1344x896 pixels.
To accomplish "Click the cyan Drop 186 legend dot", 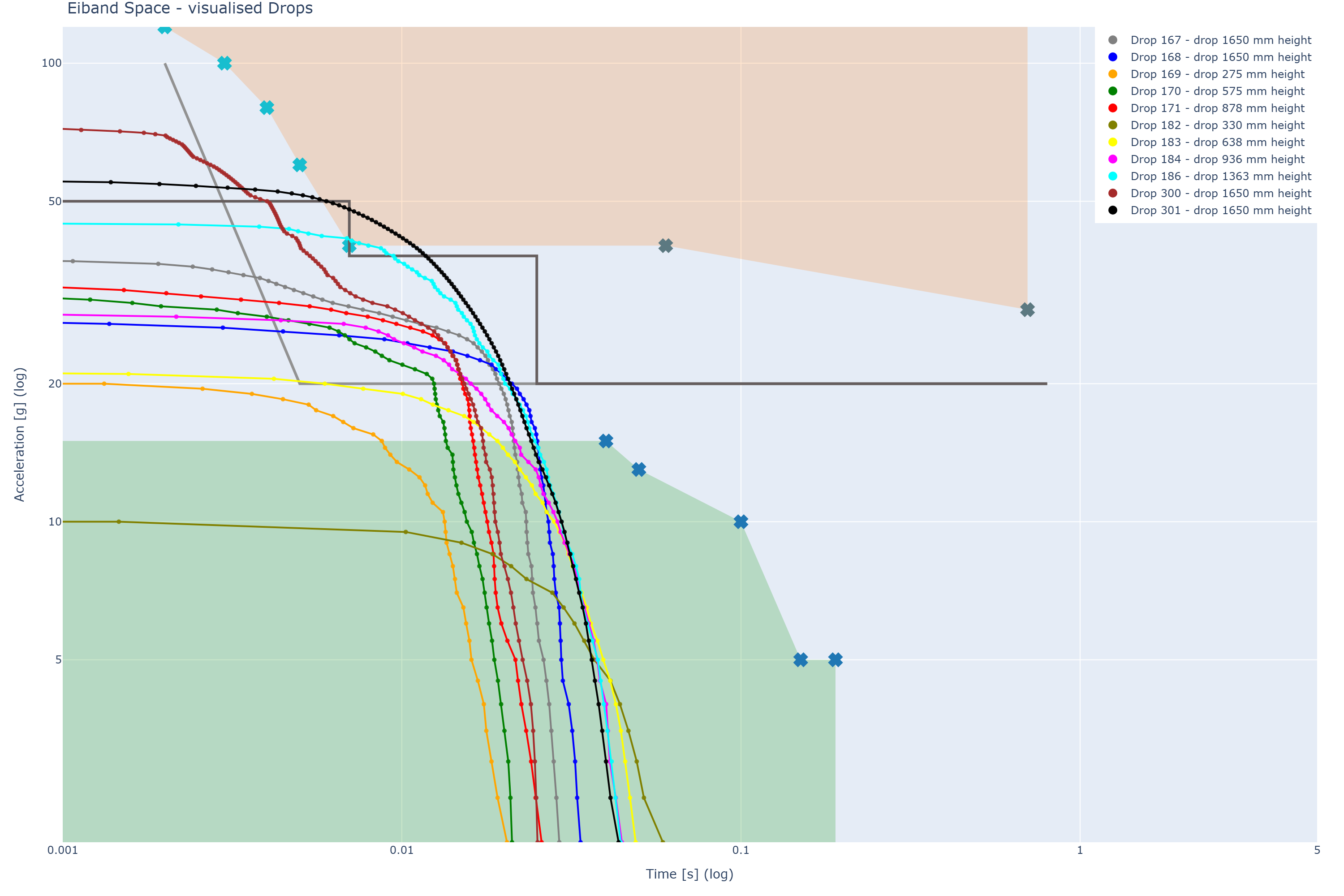I will (1112, 176).
